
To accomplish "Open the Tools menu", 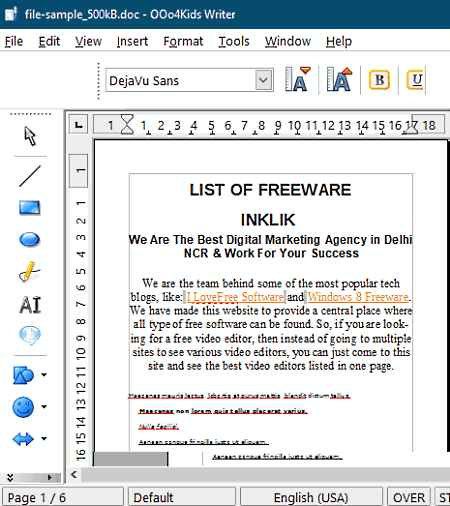I will (x=234, y=41).
